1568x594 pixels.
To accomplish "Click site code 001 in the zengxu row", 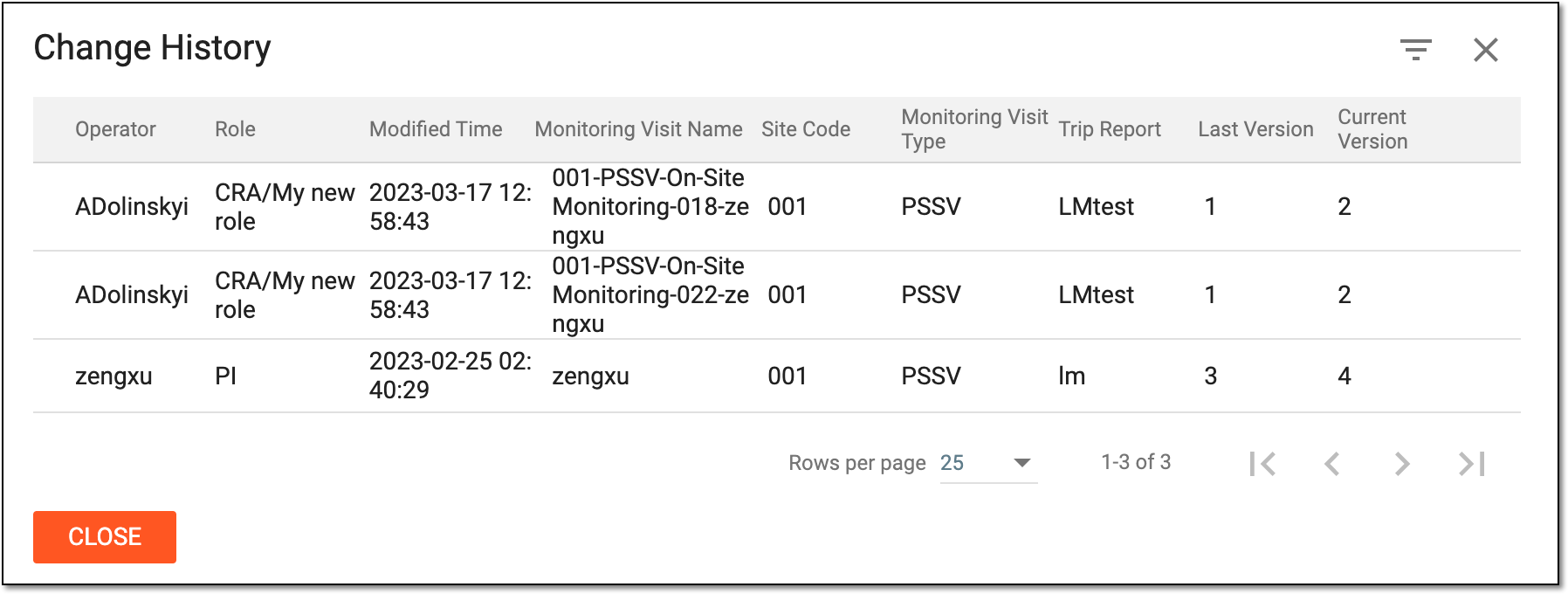I will pos(787,376).
